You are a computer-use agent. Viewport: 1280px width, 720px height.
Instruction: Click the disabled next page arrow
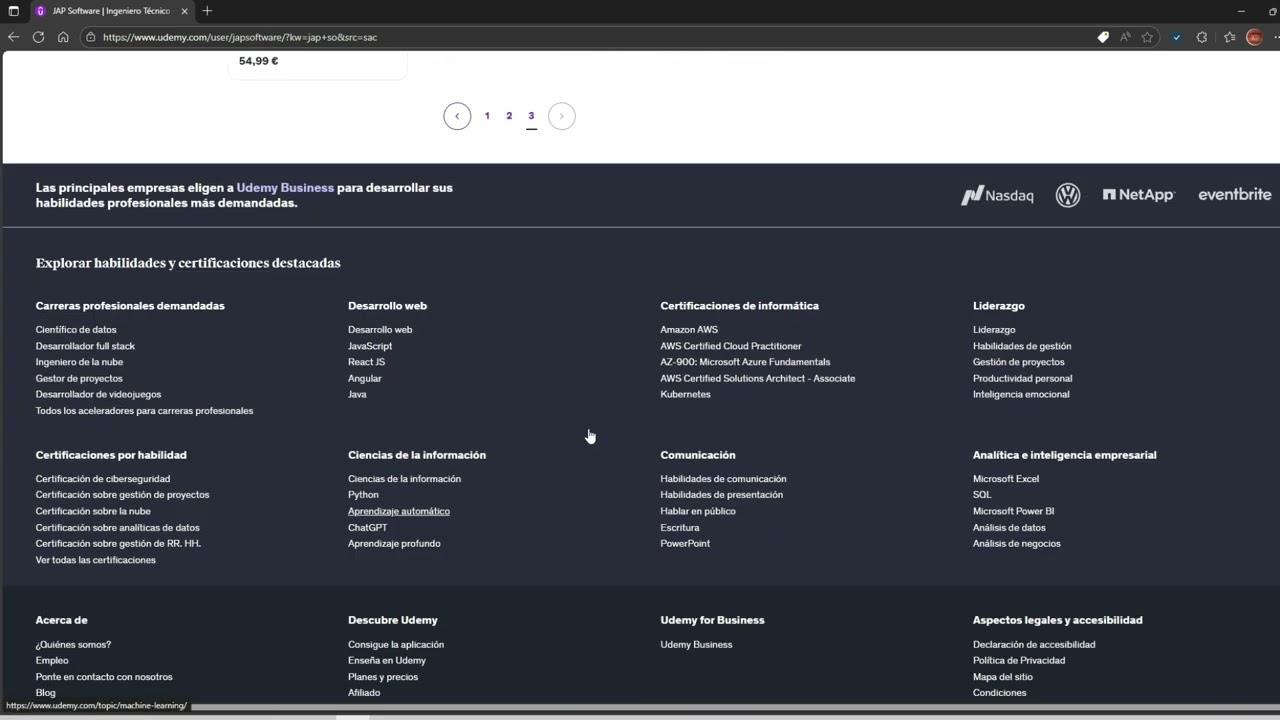coord(562,116)
